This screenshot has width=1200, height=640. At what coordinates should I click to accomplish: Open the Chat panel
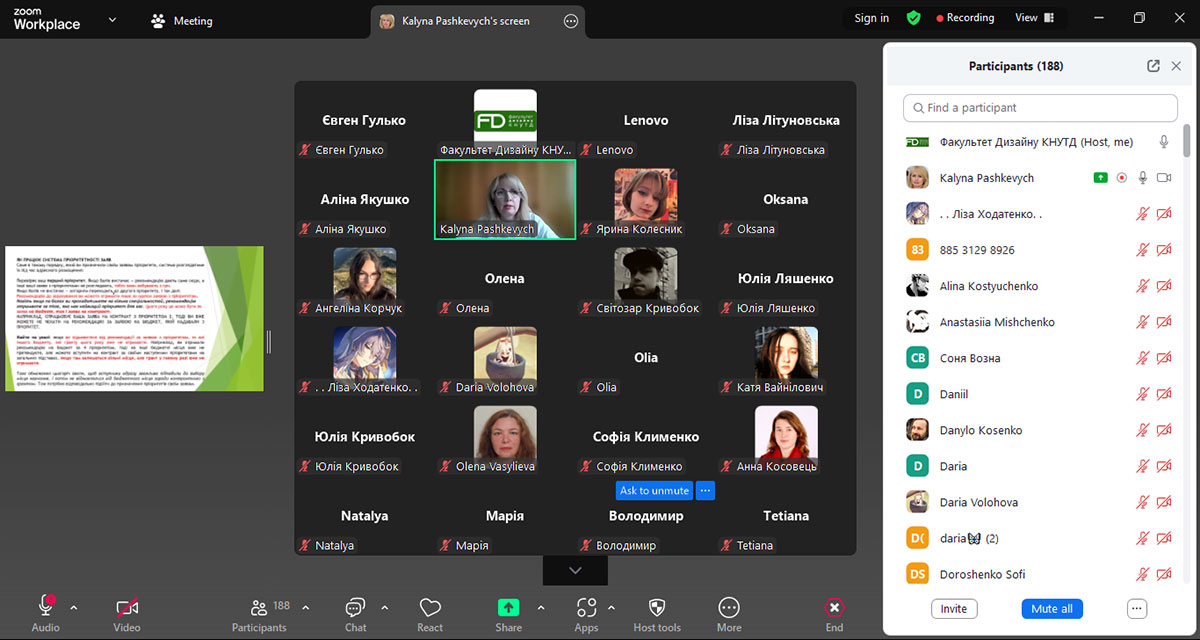tap(355, 607)
